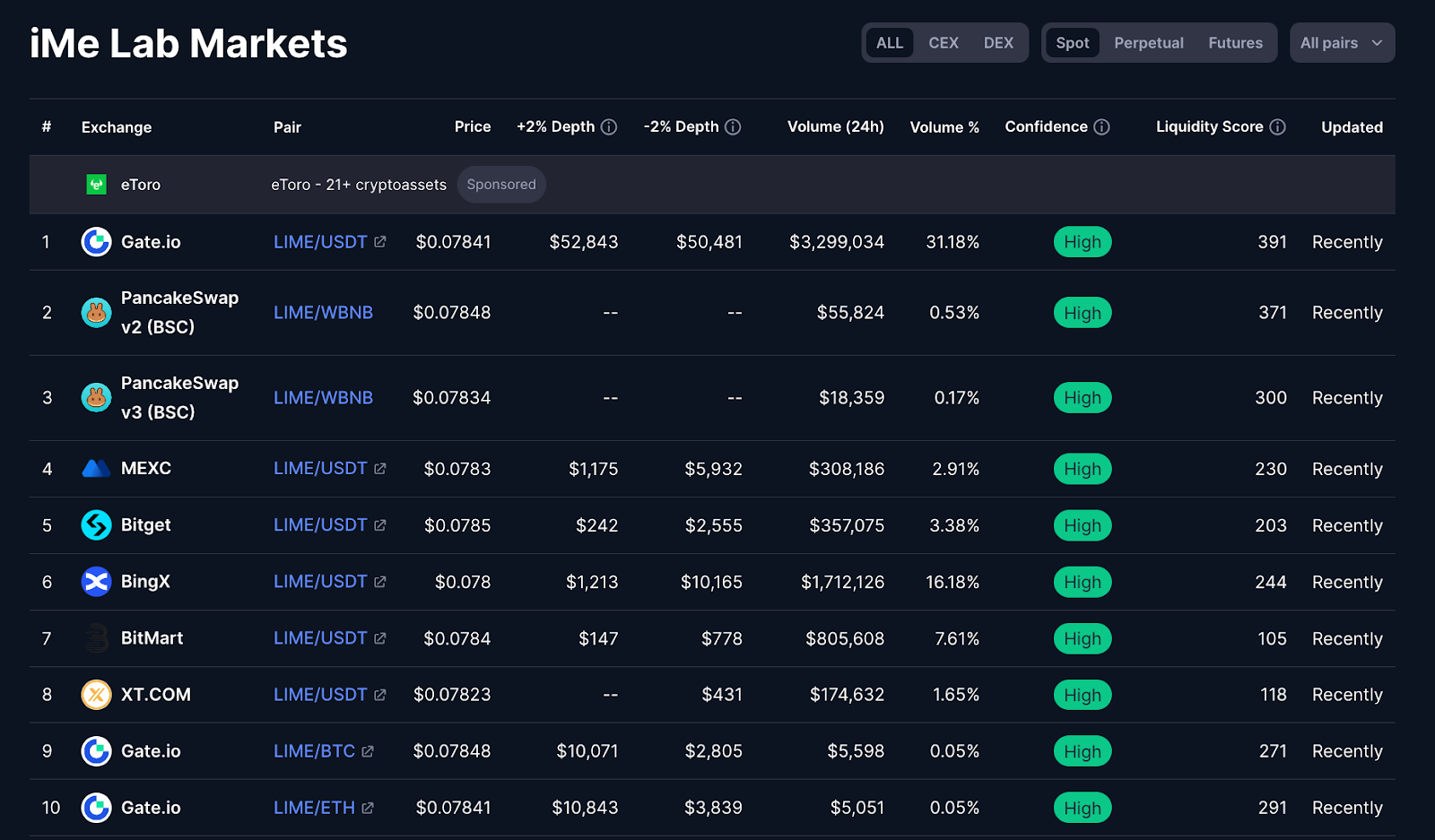Switch to Perpetual markets
Screen dimensions: 1435x840
pyautogui.click(x=1149, y=43)
